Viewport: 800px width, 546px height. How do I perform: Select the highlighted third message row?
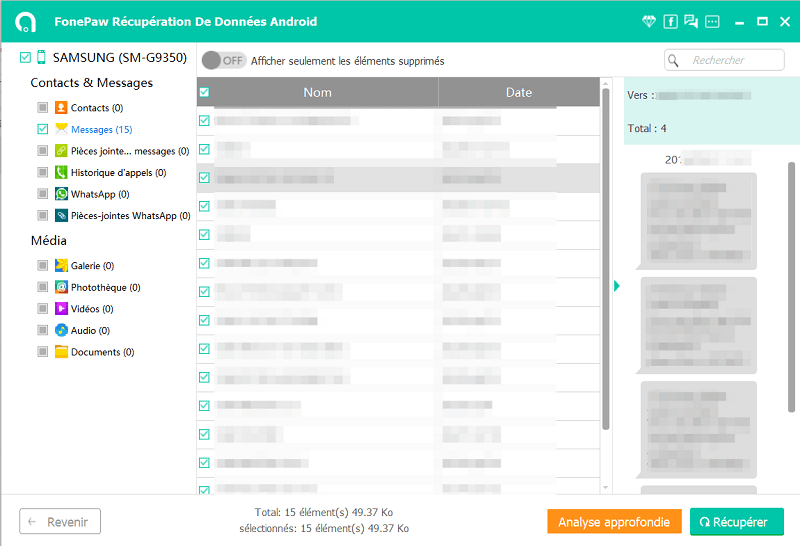click(398, 178)
